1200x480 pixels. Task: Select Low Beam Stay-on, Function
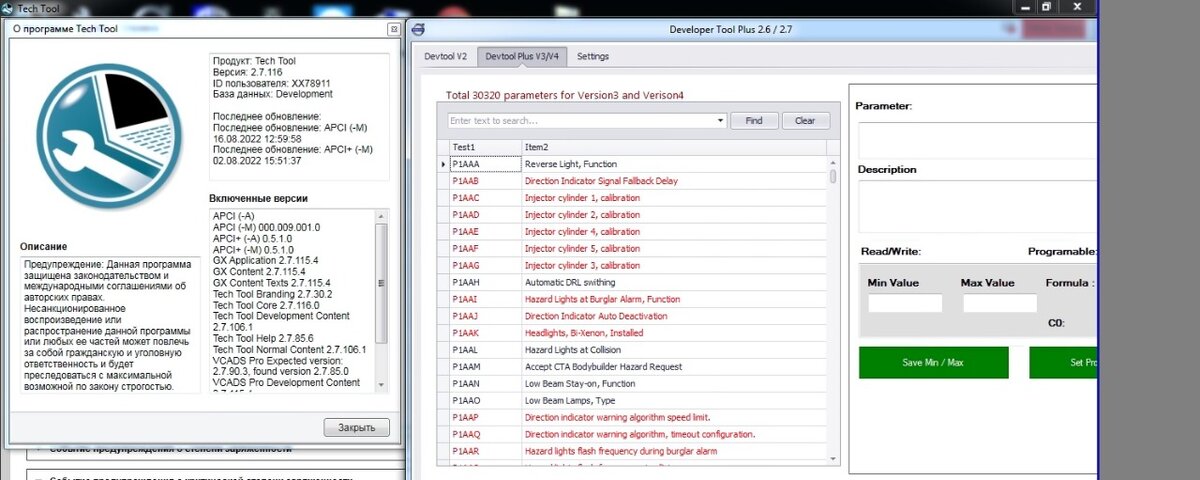(x=580, y=384)
